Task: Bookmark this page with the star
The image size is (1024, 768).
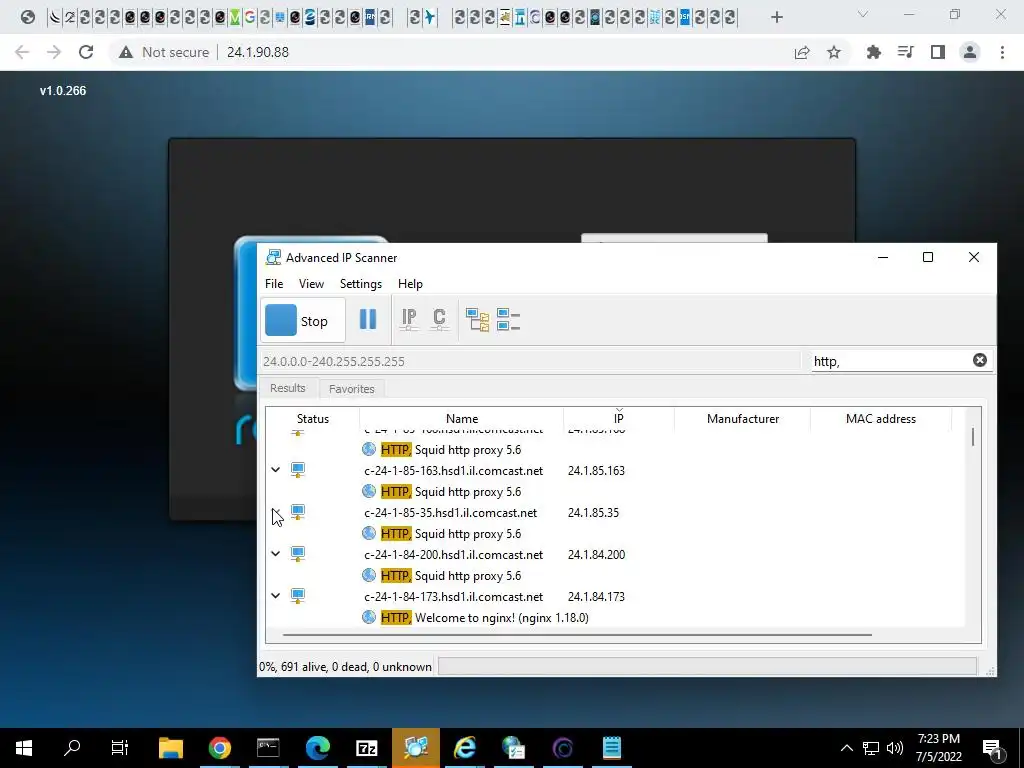Action: pos(834,52)
